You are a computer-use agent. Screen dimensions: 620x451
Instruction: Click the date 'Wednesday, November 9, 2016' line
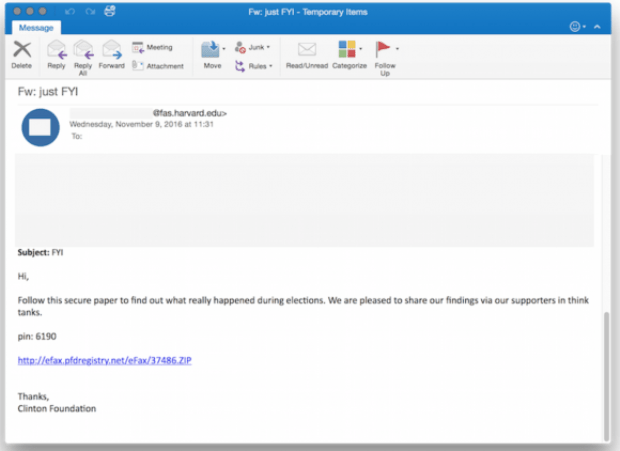point(142,124)
